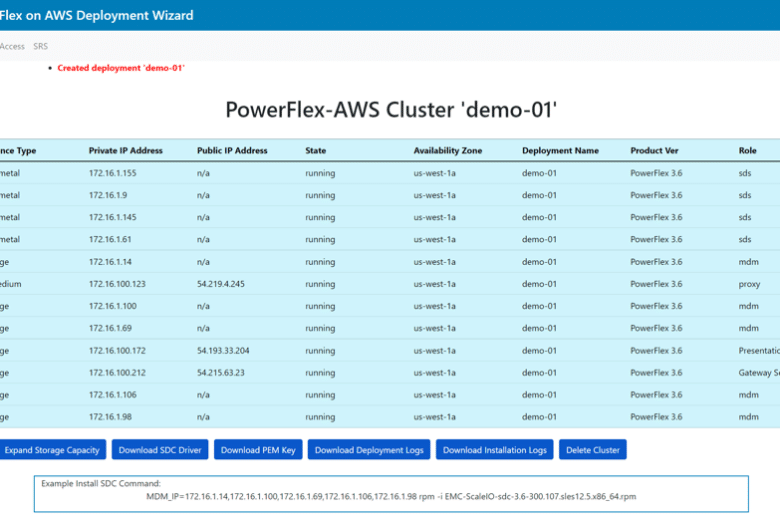Click the Role column header
This screenshot has width=780, height=516.
point(747,150)
